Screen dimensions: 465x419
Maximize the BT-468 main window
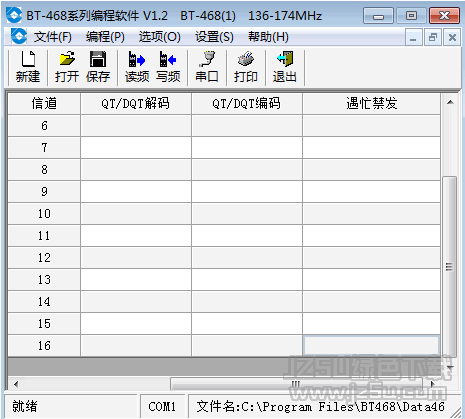(411, 16)
